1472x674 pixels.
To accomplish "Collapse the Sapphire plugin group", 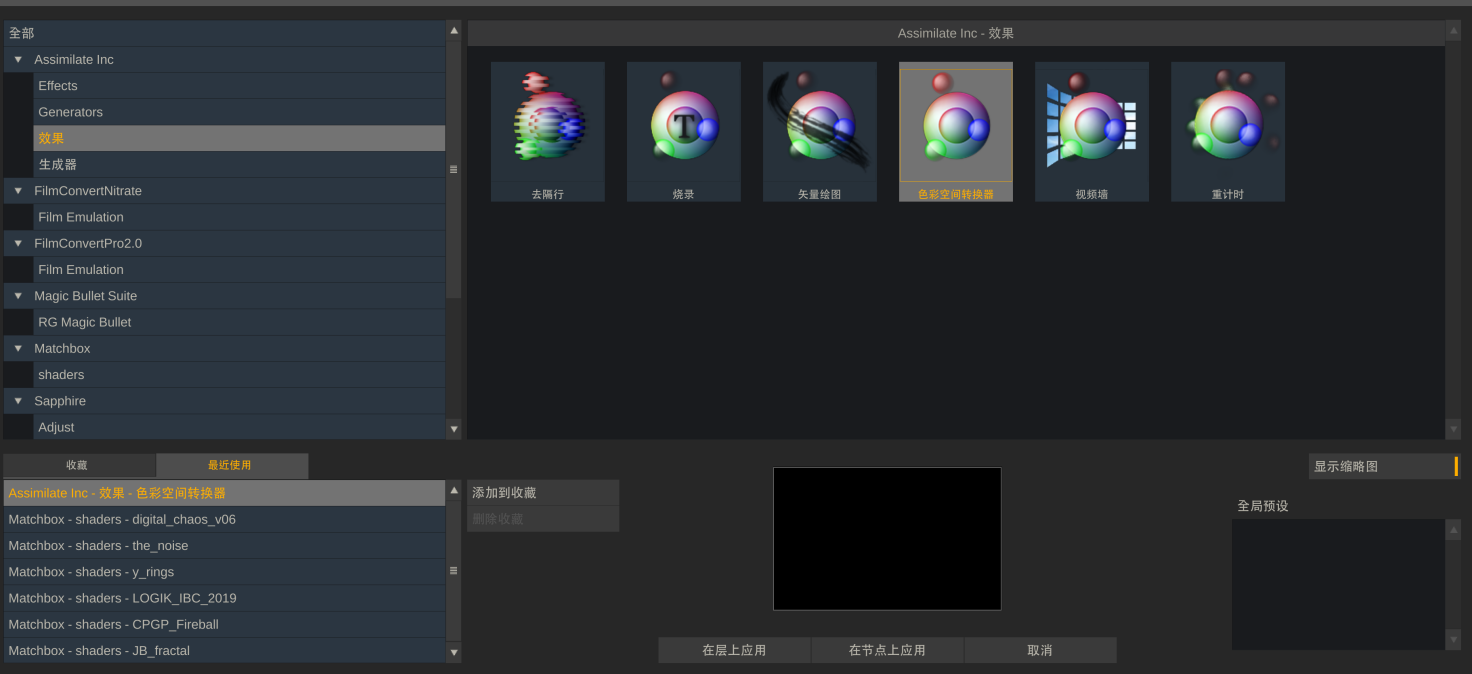I will tap(18, 400).
